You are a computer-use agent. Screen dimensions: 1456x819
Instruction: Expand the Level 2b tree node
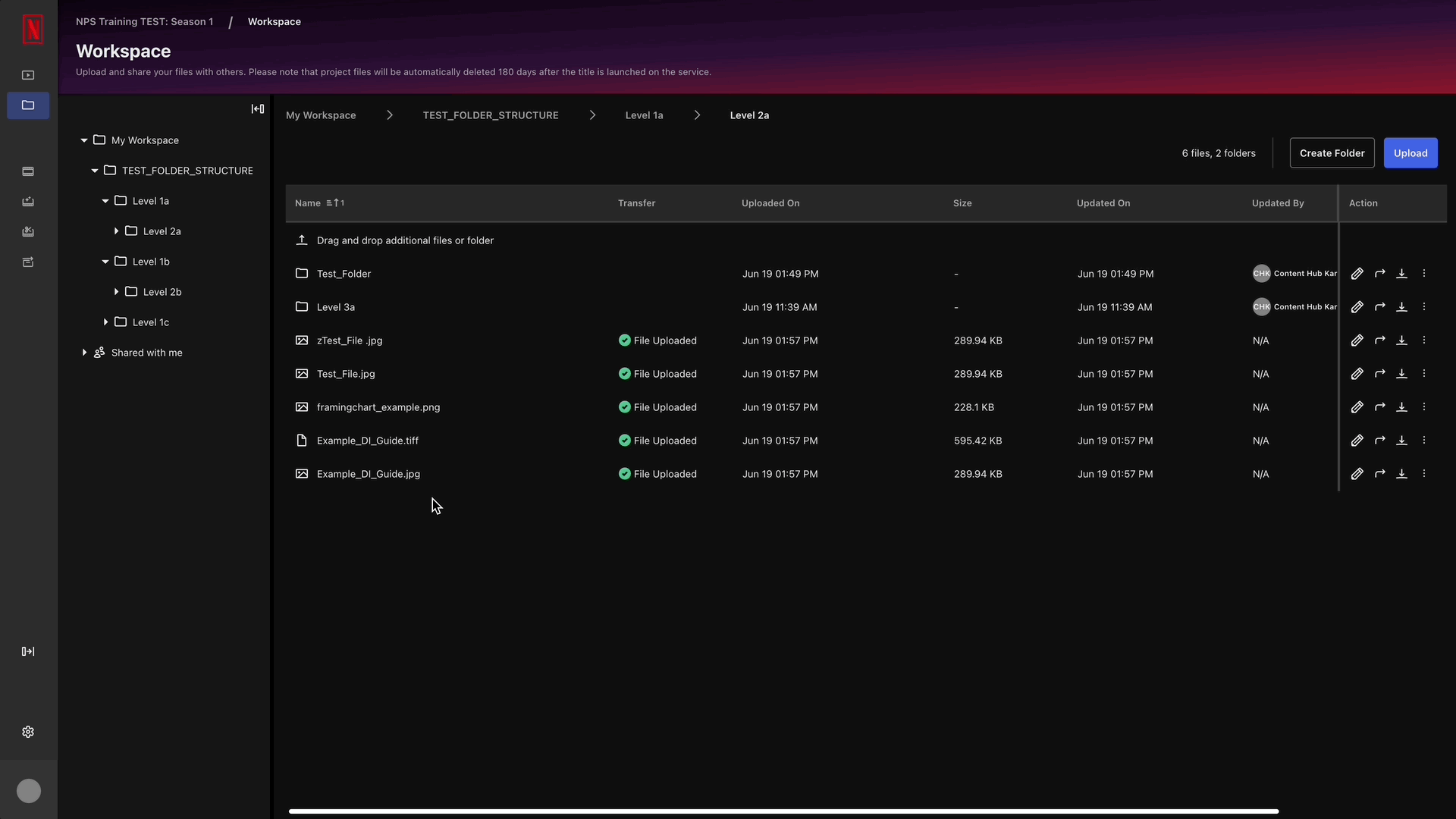tap(116, 292)
